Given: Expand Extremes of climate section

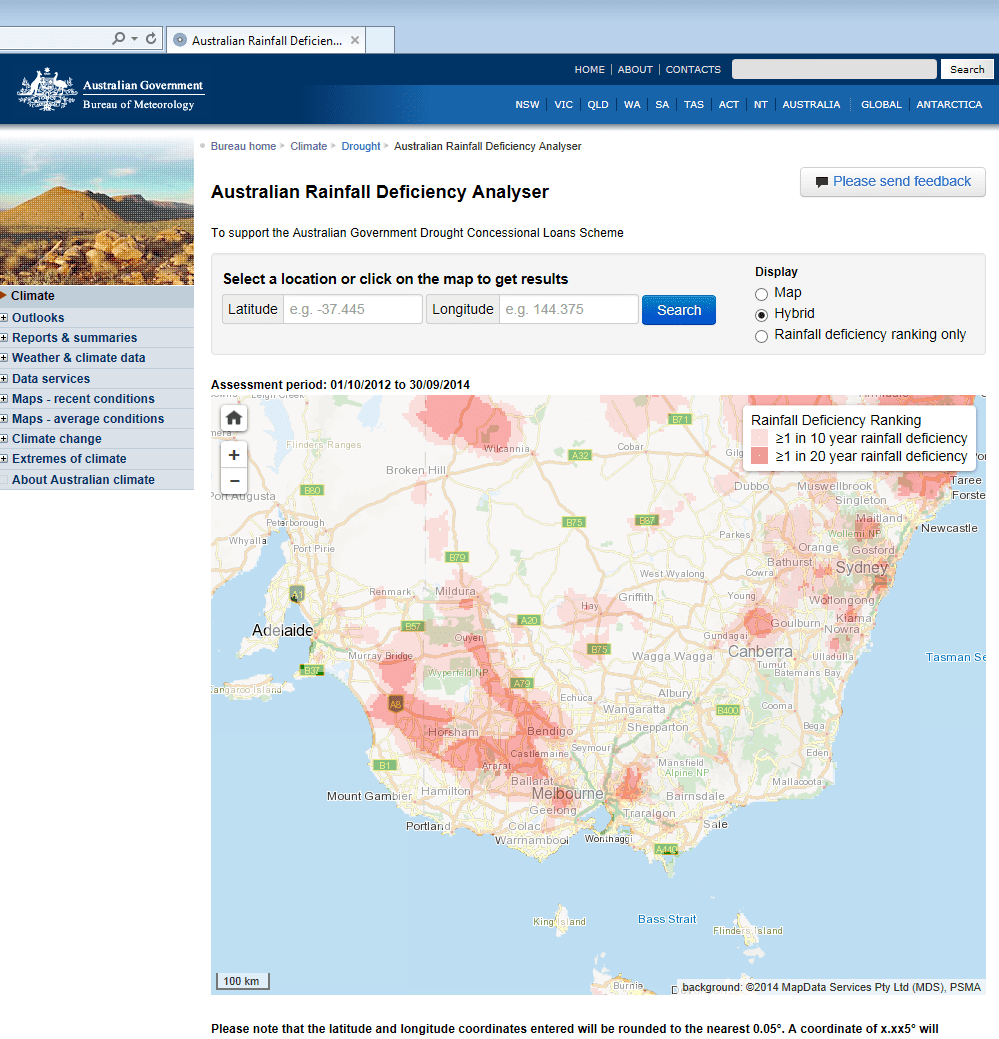Looking at the screenshot, I should point(4,459).
